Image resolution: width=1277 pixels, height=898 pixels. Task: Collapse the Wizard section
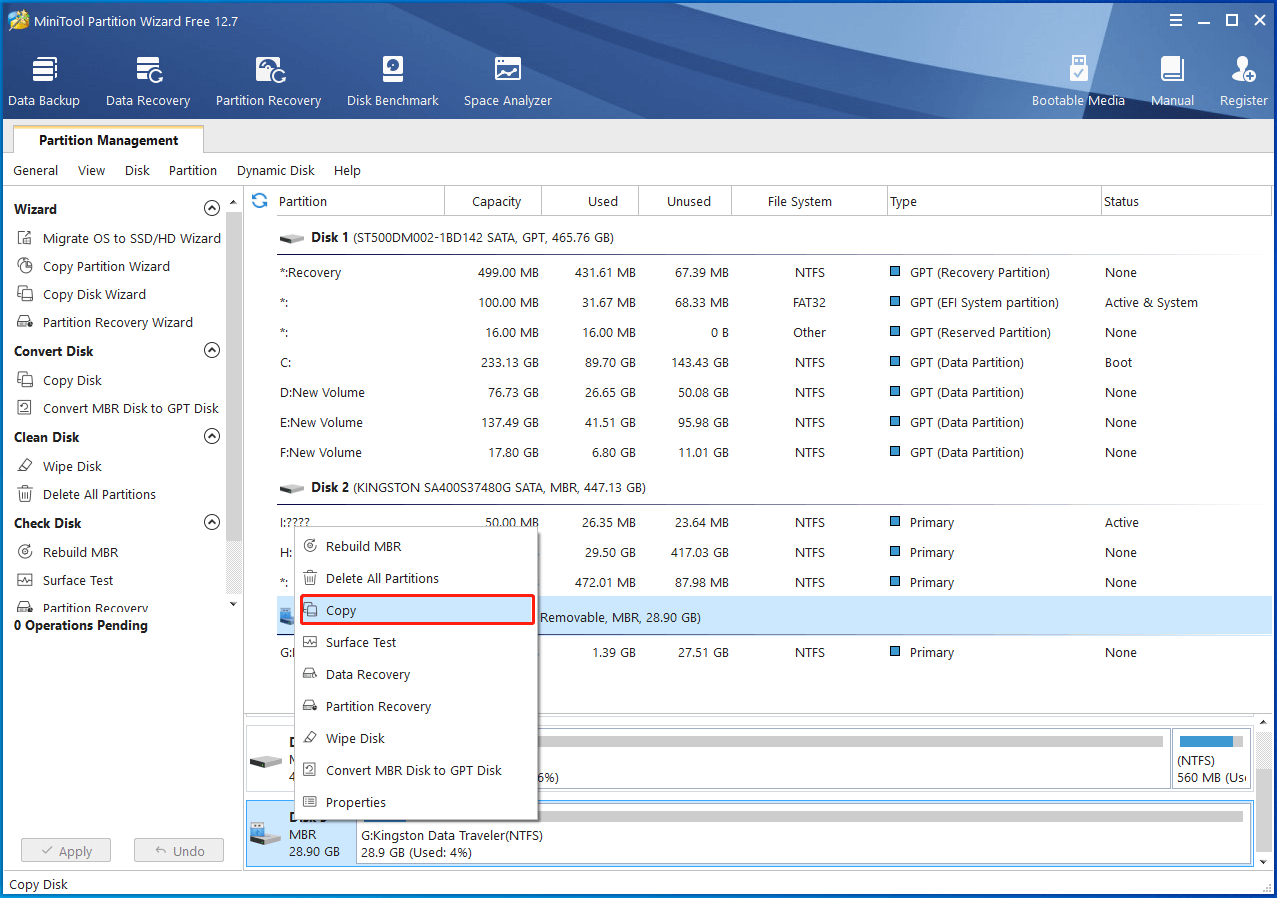coord(212,209)
